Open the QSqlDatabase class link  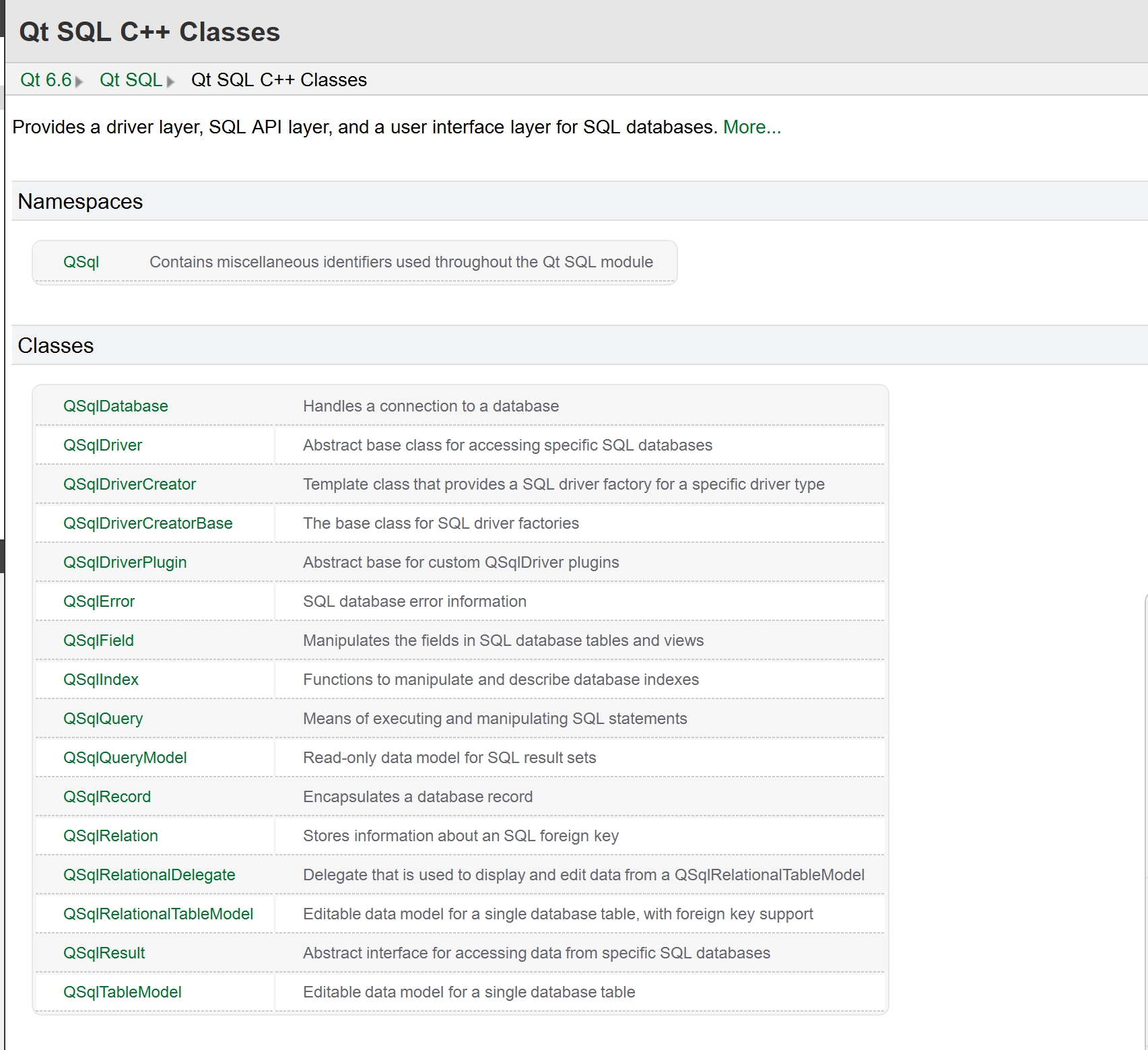[116, 406]
